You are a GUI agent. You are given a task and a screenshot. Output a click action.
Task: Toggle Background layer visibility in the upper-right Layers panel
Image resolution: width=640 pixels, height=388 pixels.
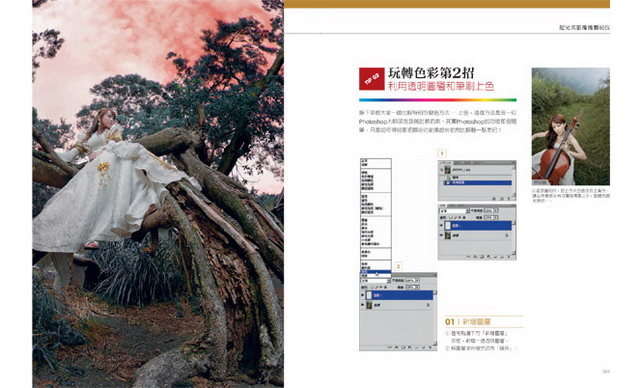pos(441,235)
